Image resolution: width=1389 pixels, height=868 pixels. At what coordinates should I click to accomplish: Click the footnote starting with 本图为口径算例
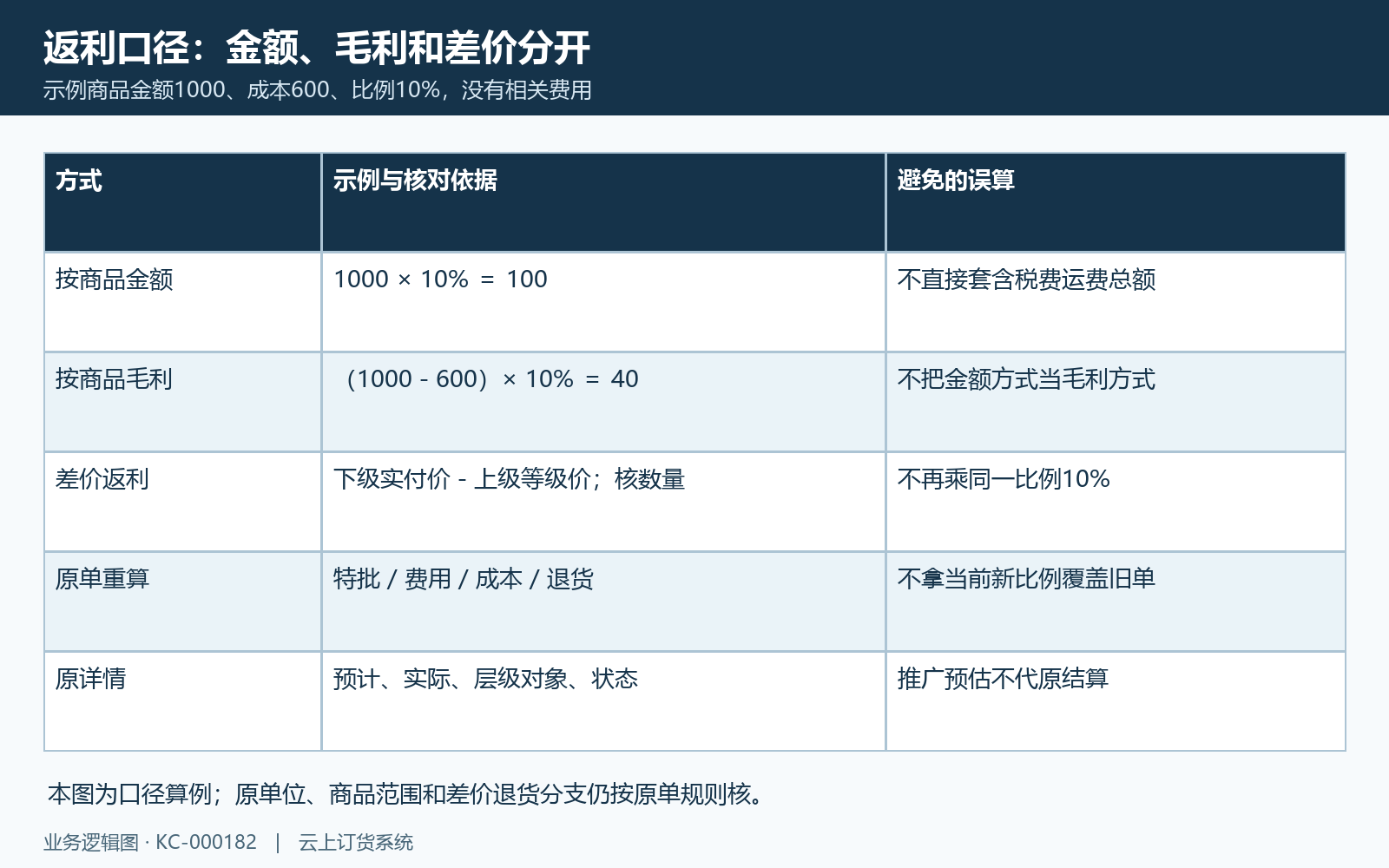(x=407, y=794)
